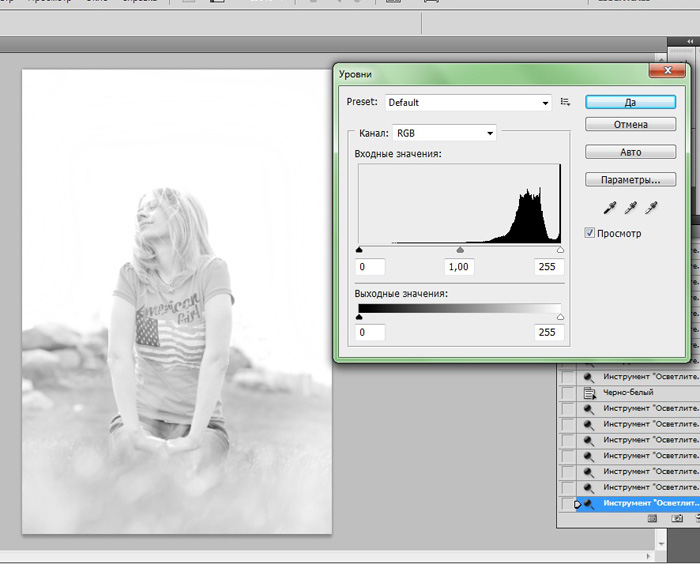
Task: Apply automatic levels with Авто button
Action: click(x=630, y=152)
